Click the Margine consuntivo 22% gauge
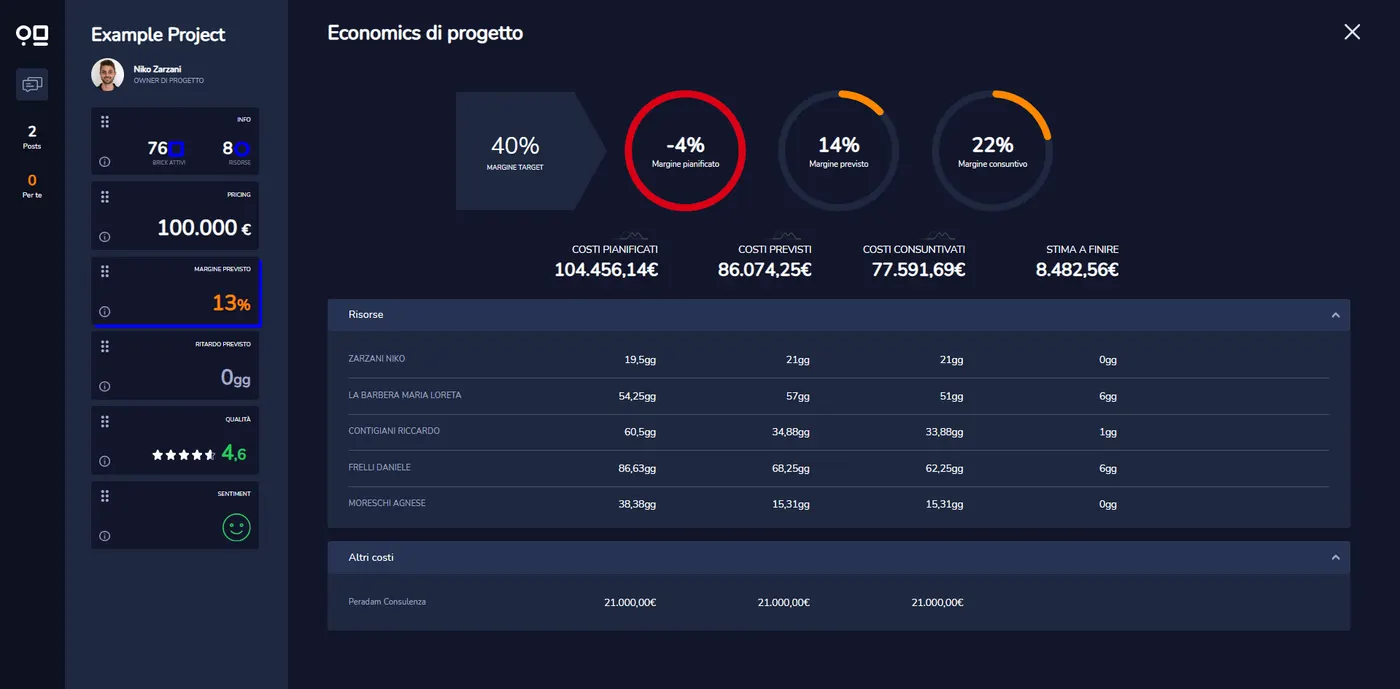The height and width of the screenshot is (689, 1400). pyautogui.click(x=992, y=151)
